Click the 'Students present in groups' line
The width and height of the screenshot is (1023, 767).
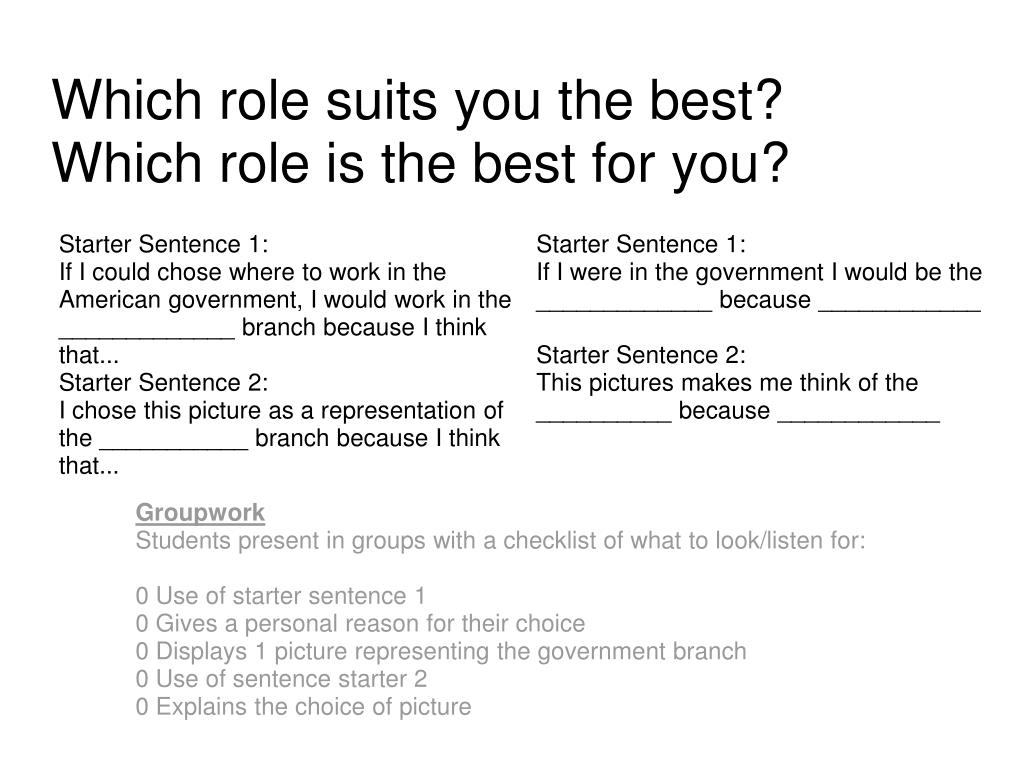tap(500, 541)
